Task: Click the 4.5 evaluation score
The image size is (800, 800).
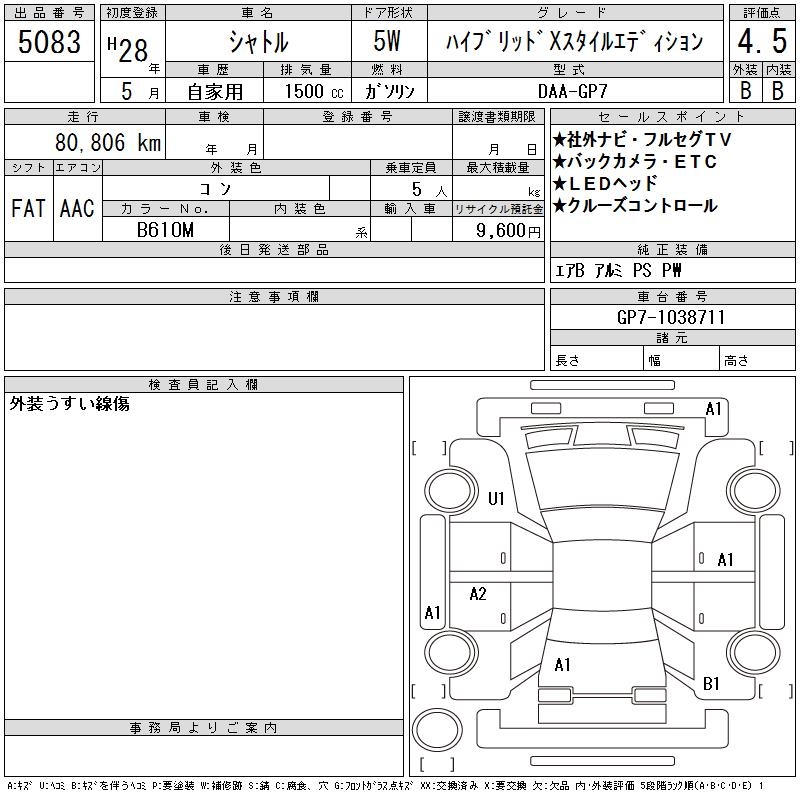Action: [762, 41]
